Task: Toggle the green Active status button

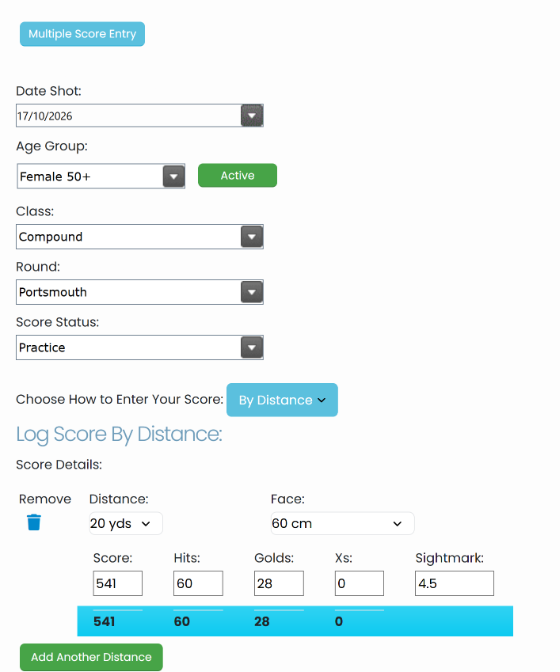Action: [237, 175]
